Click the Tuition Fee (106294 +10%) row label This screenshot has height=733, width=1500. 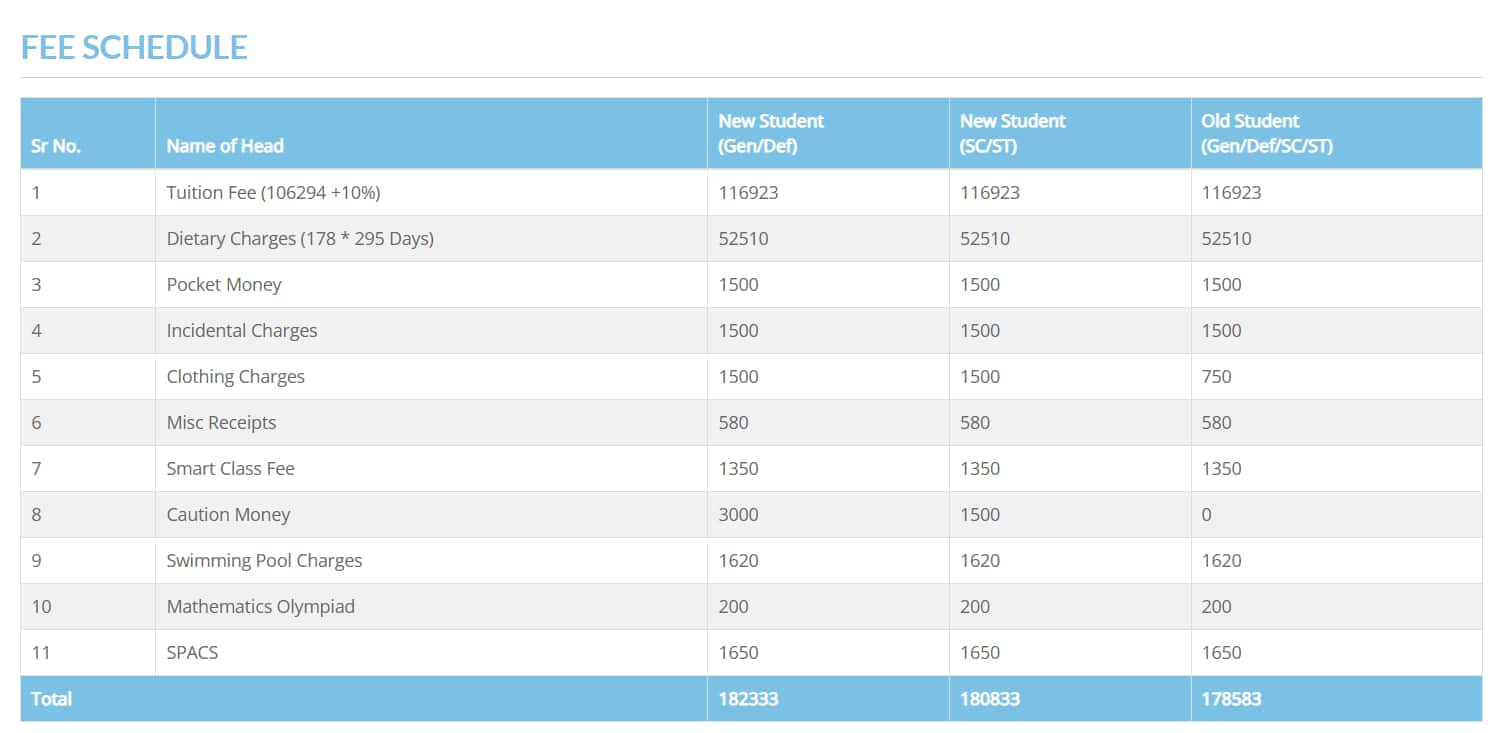pos(273,193)
